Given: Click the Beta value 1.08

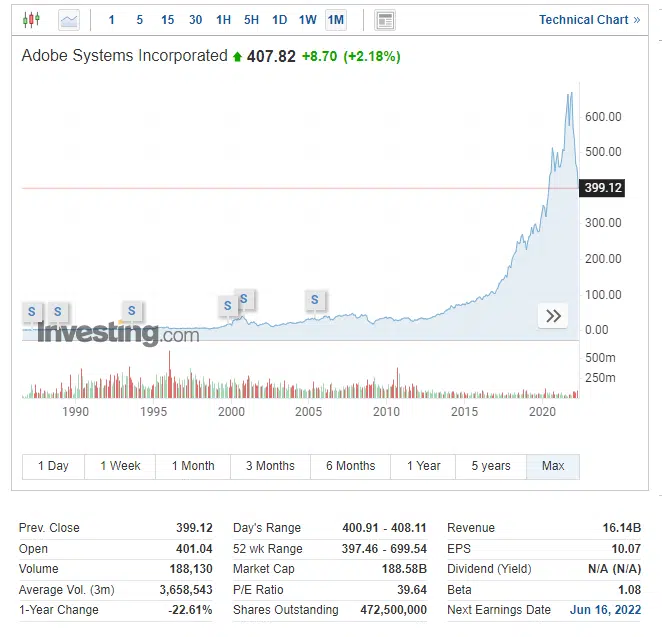Looking at the screenshot, I should click(629, 590).
